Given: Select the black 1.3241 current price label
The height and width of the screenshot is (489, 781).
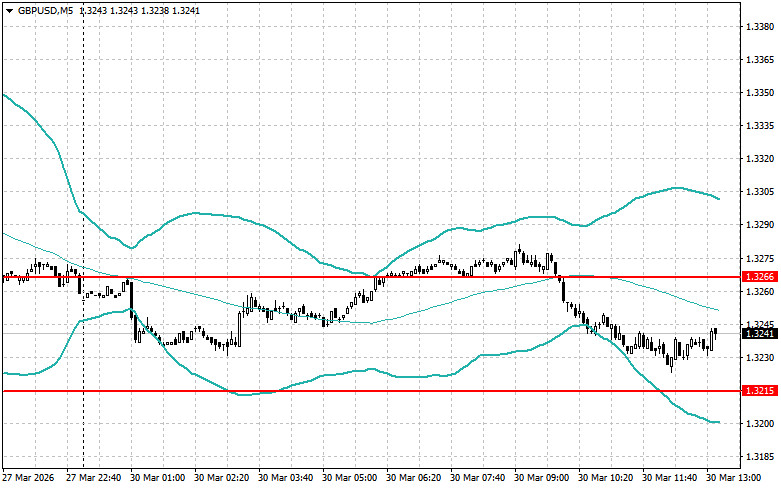Looking at the screenshot, I should pos(759,334).
